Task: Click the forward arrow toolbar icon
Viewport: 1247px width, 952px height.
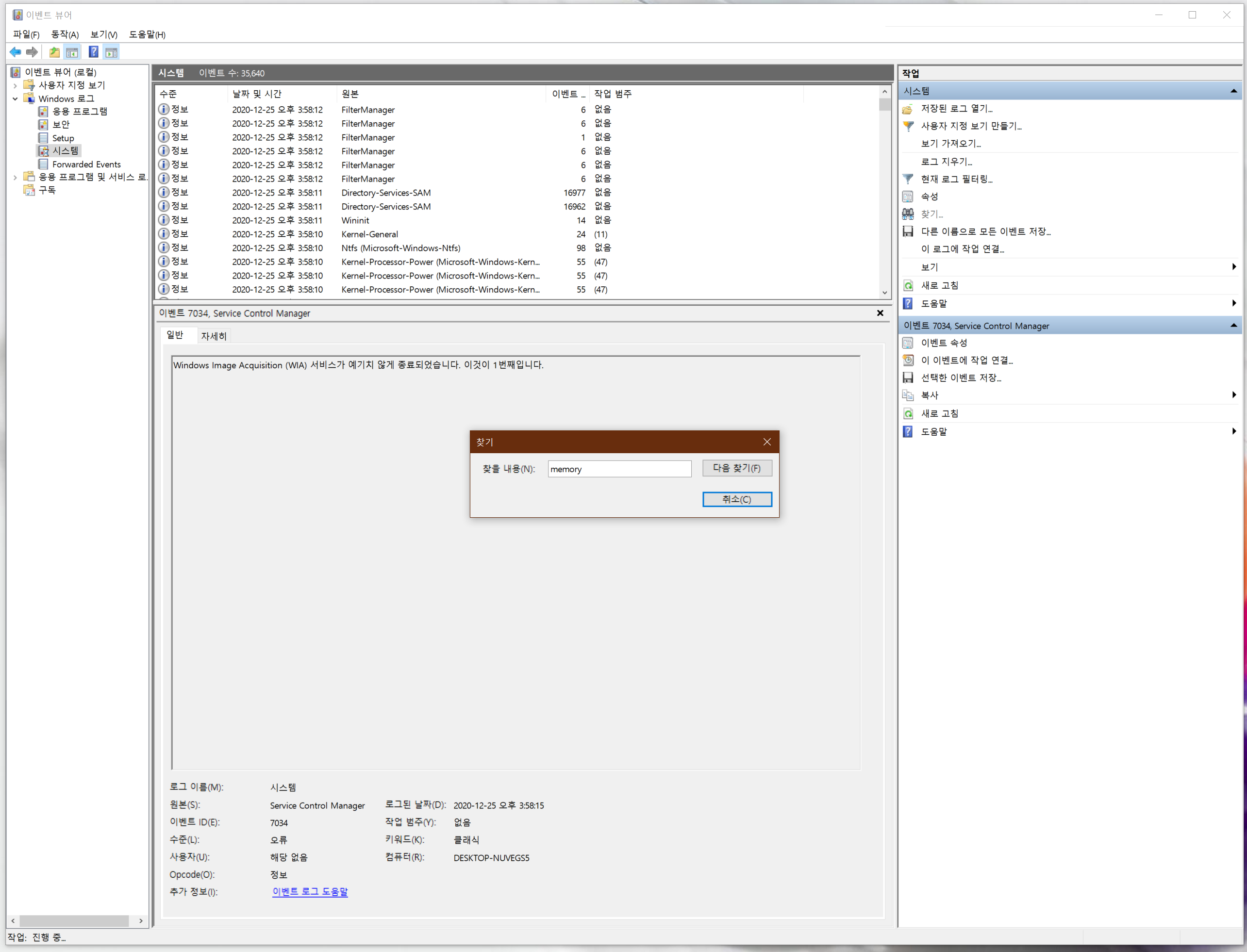Action: tap(33, 52)
